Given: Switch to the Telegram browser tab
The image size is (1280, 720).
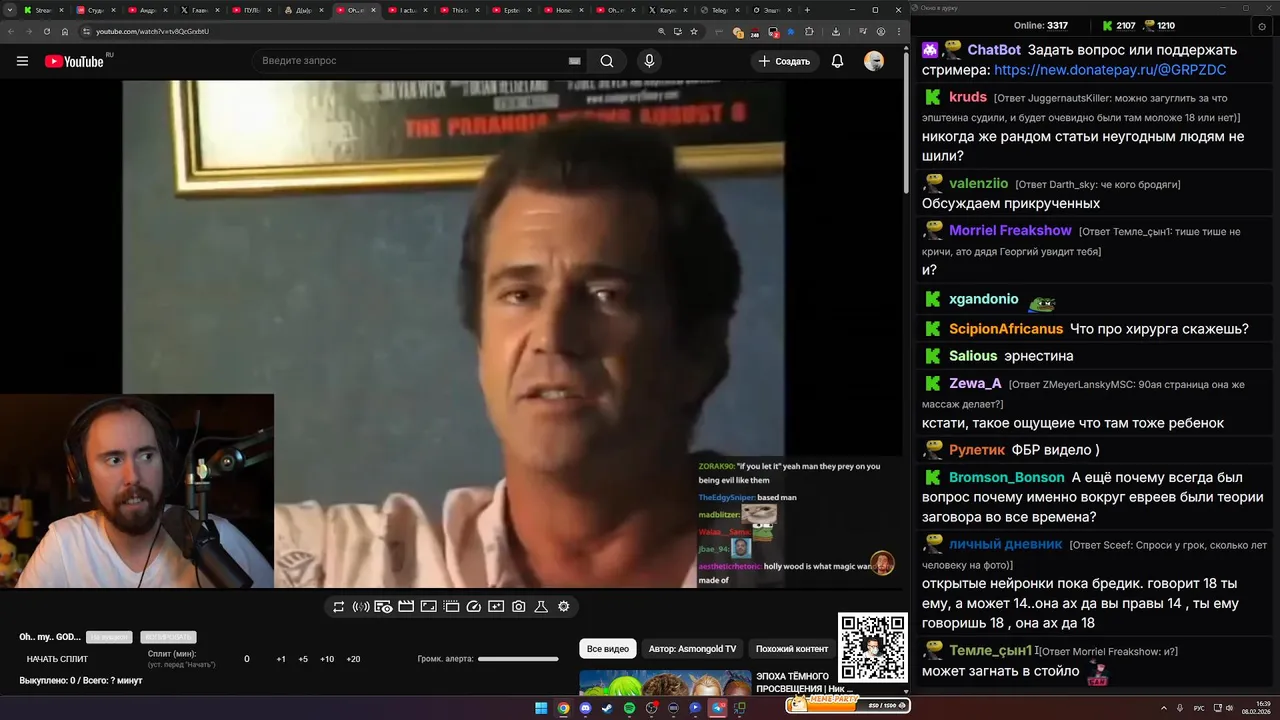Looking at the screenshot, I should coord(719,10).
